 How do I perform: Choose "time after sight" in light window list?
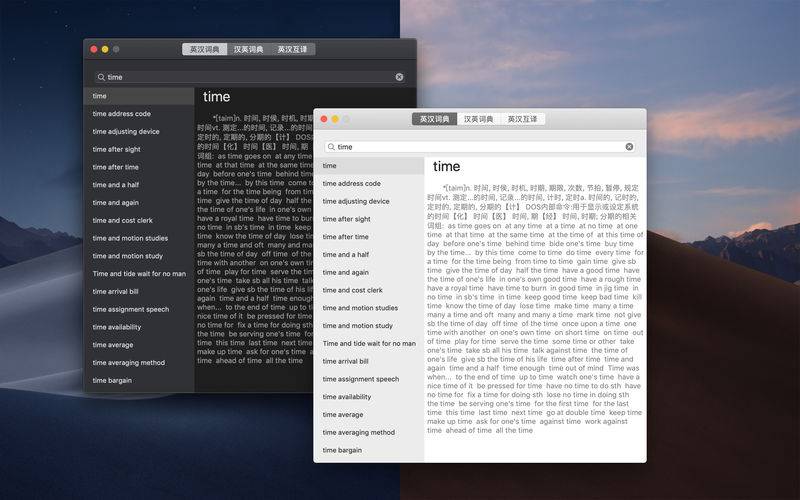(x=346, y=219)
